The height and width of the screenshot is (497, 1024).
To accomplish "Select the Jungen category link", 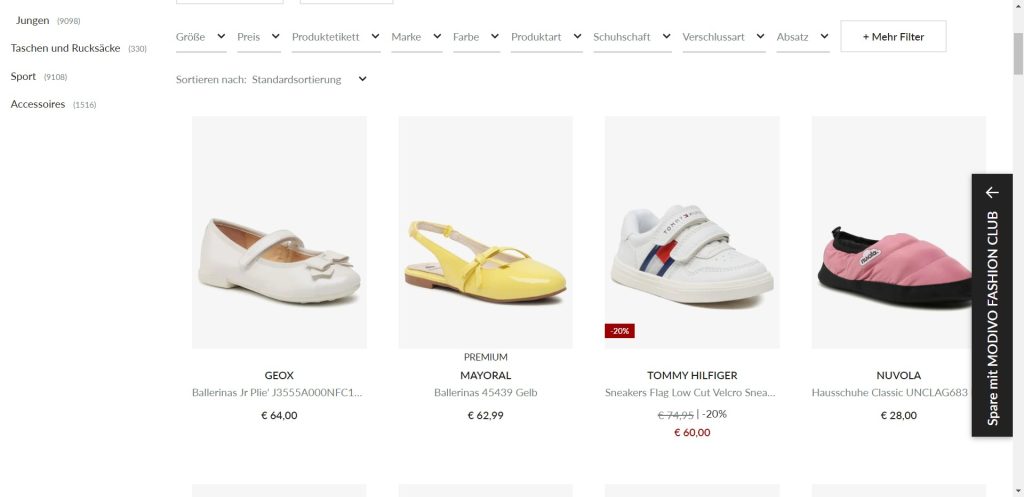I will (x=33, y=20).
